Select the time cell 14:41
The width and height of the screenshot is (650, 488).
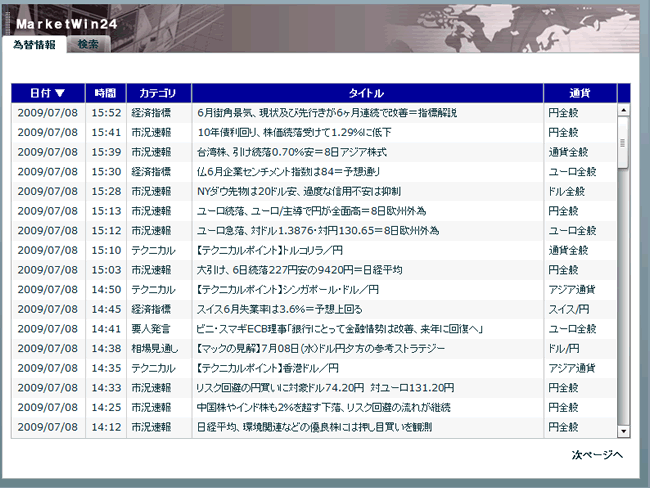(x=106, y=329)
